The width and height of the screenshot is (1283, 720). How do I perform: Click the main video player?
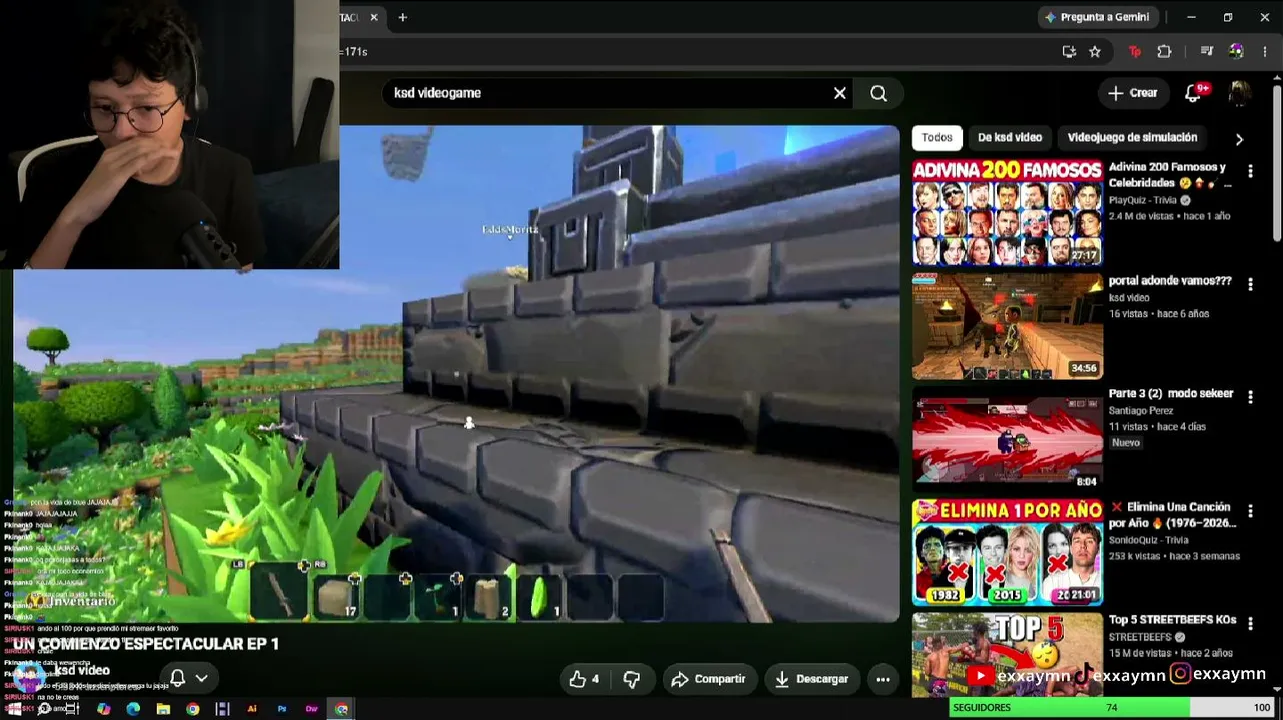pyautogui.click(x=456, y=374)
